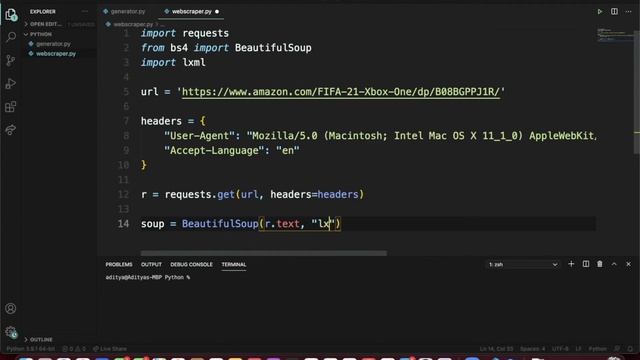The width and height of the screenshot is (640, 360).
Task: Click the UTF-8 encoding indicator
Action: pyautogui.click(x=560, y=349)
